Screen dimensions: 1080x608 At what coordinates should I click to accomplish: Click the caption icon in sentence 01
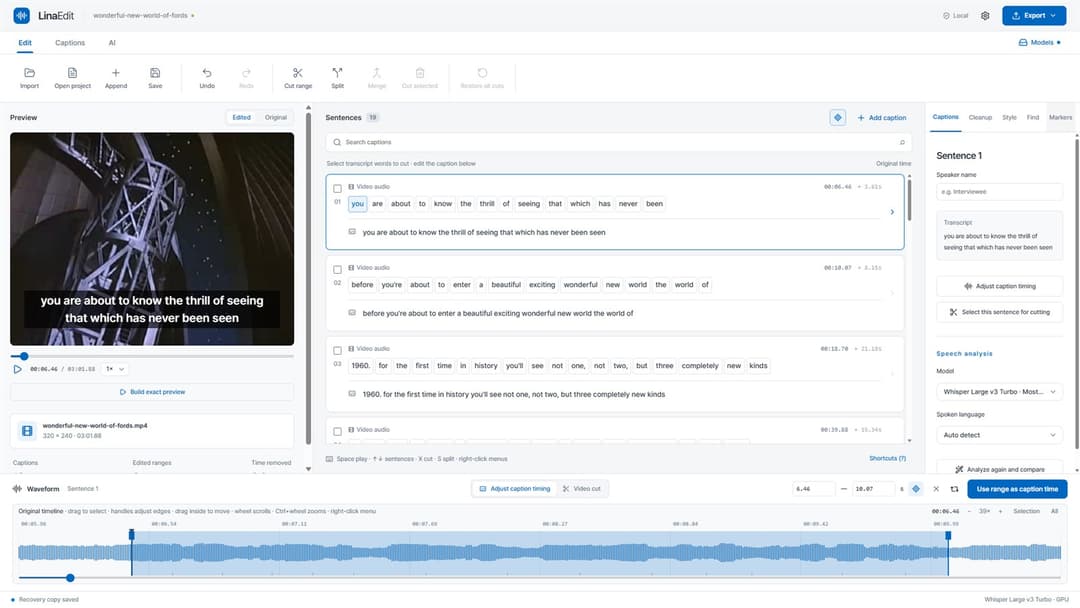click(x=352, y=232)
